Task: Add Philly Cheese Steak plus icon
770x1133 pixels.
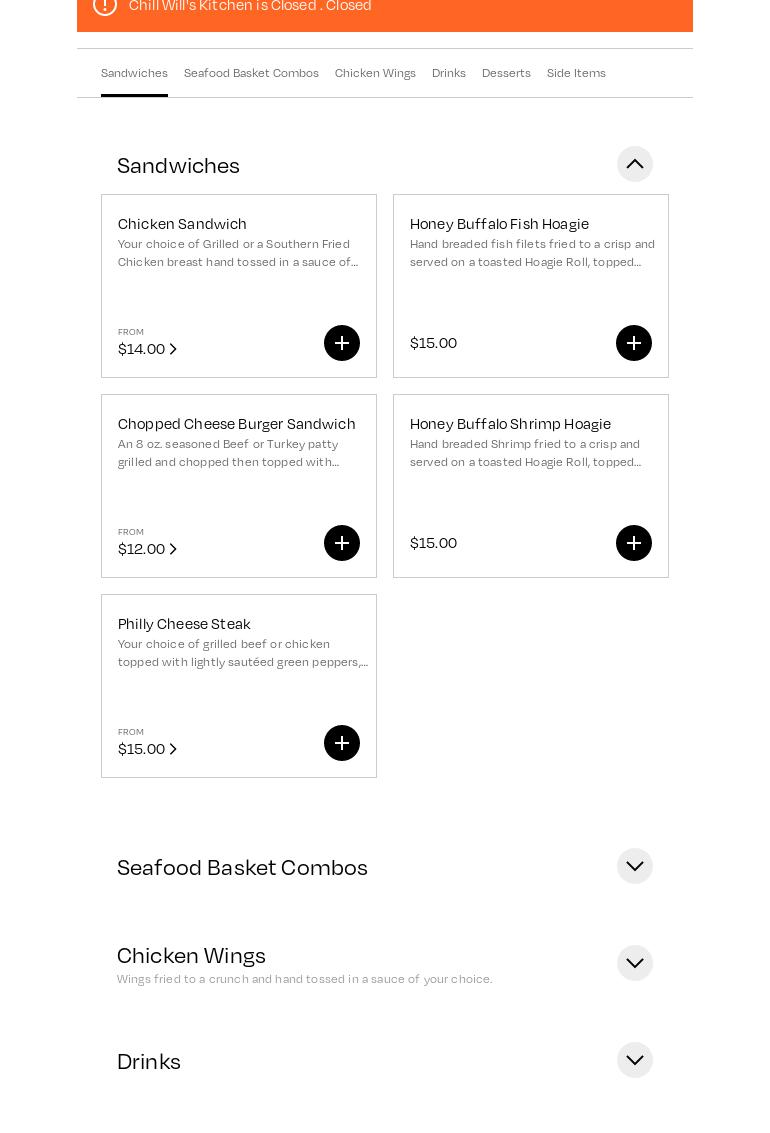Action: (x=342, y=743)
